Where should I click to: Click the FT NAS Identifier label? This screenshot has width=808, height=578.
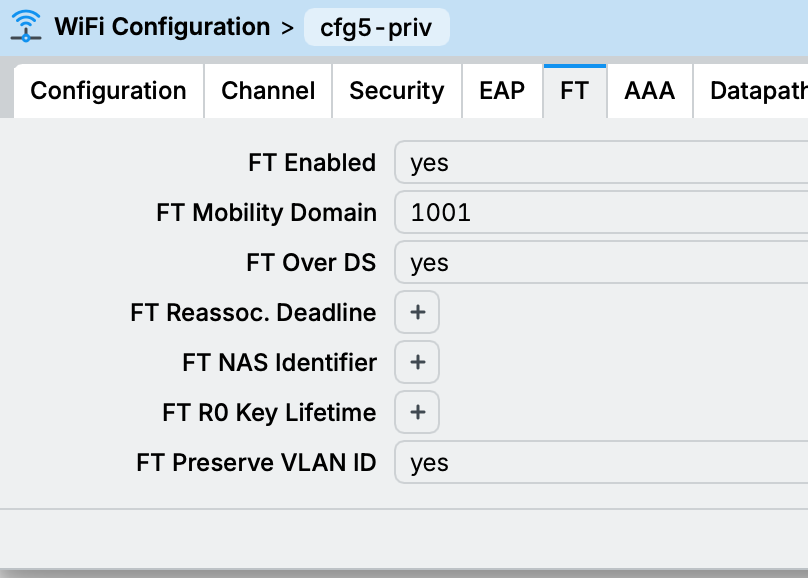279,362
